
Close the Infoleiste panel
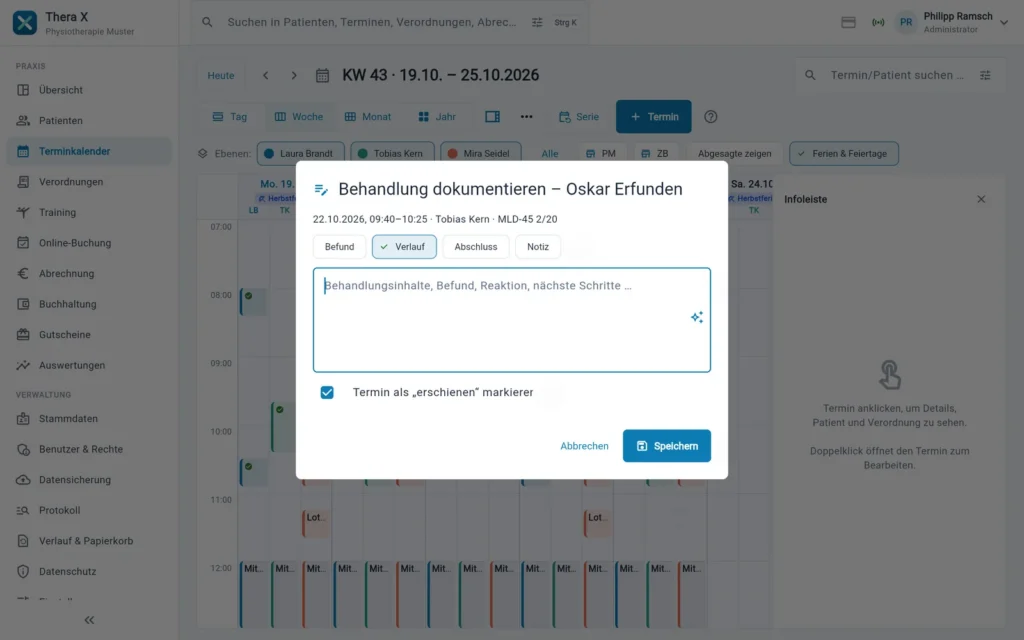[x=981, y=199]
